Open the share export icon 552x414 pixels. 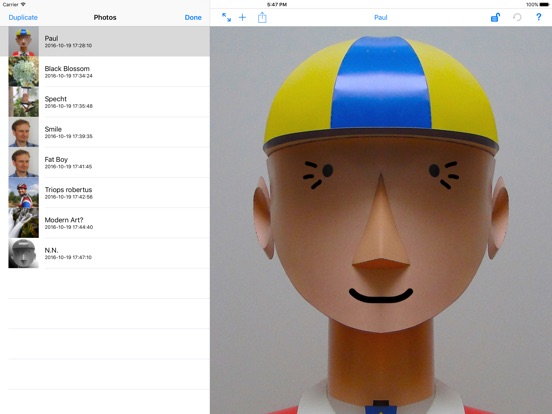coord(262,17)
